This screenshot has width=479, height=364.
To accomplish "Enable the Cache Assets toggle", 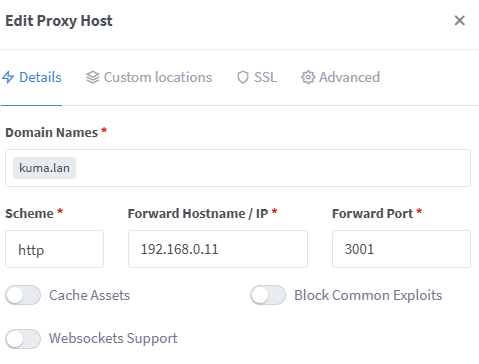I will pyautogui.click(x=23, y=295).
